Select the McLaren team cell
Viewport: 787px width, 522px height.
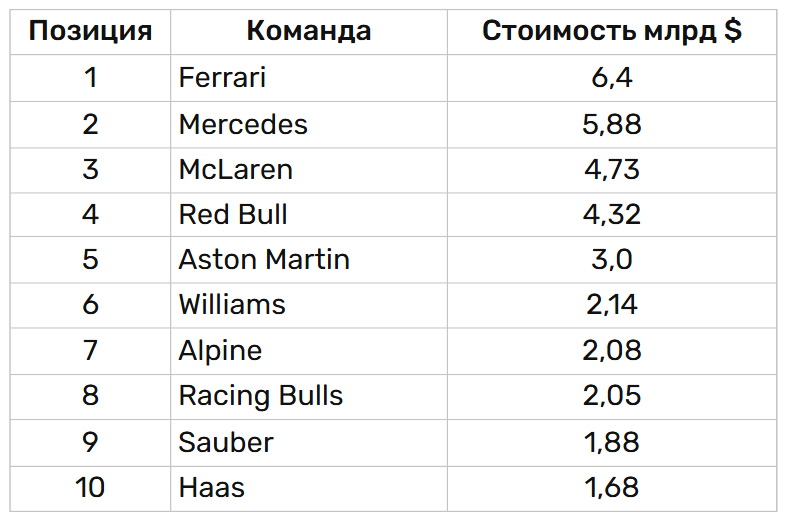coord(236,169)
